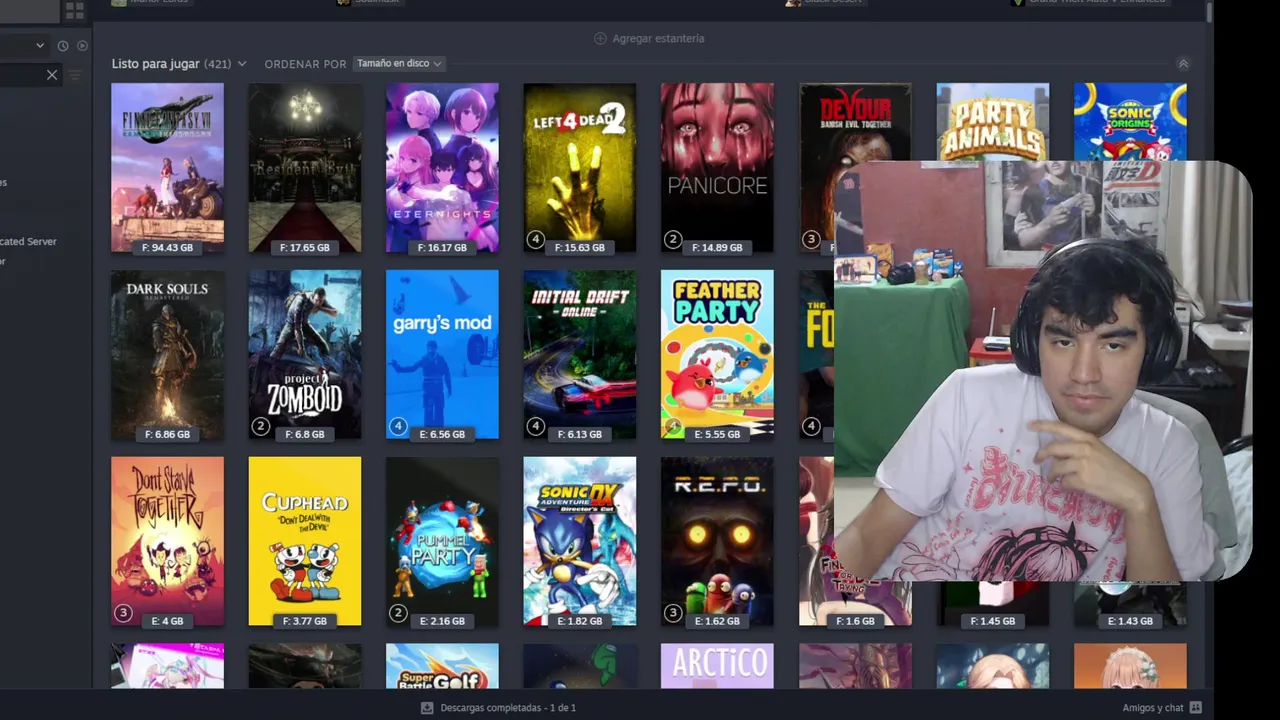The width and height of the screenshot is (1280, 720).
Task: Open the downloads icon in status bar
Action: click(x=427, y=707)
